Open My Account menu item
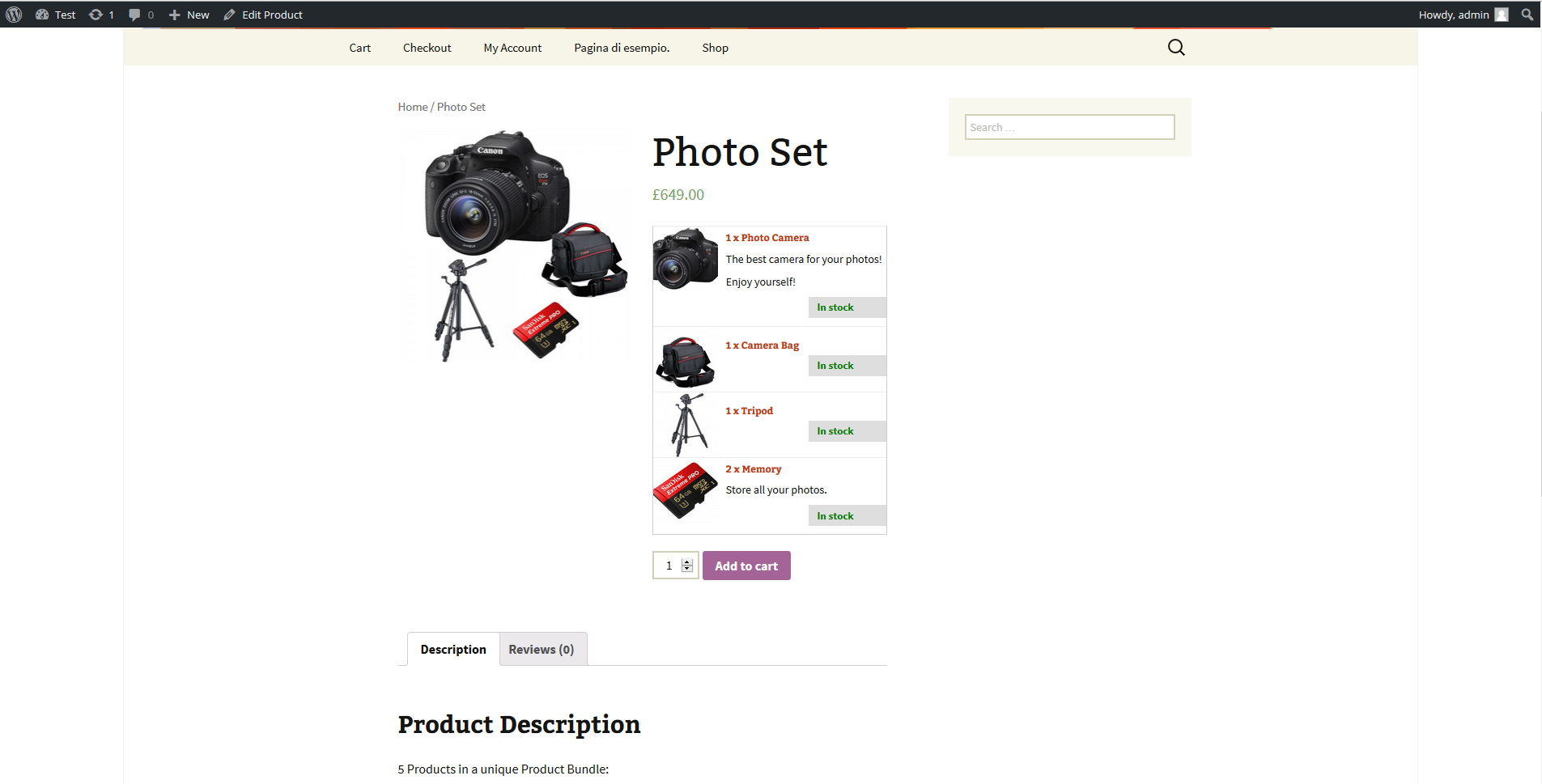This screenshot has height=784, width=1542. coord(513,48)
